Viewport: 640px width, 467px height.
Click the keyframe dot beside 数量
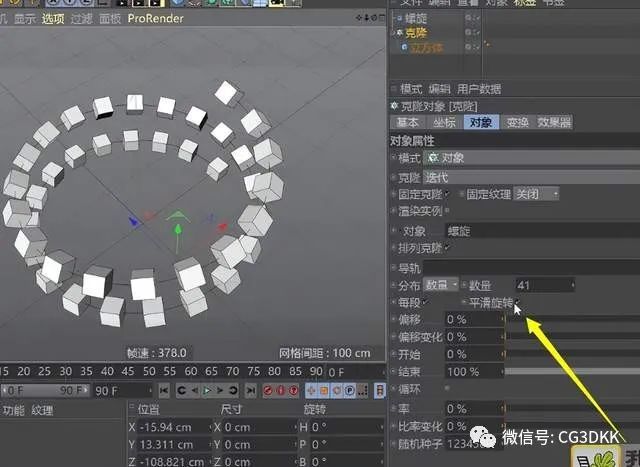(x=464, y=285)
